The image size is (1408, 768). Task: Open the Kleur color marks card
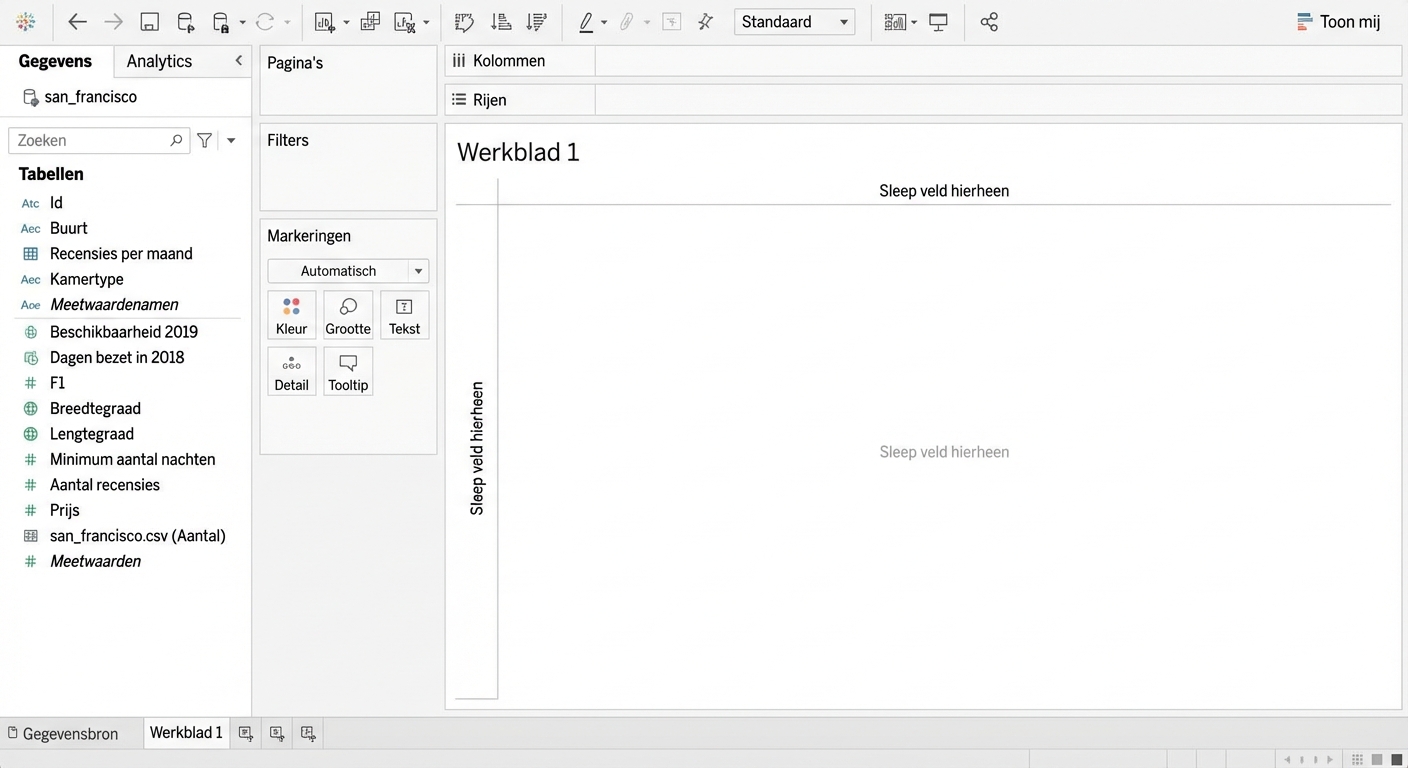point(291,316)
